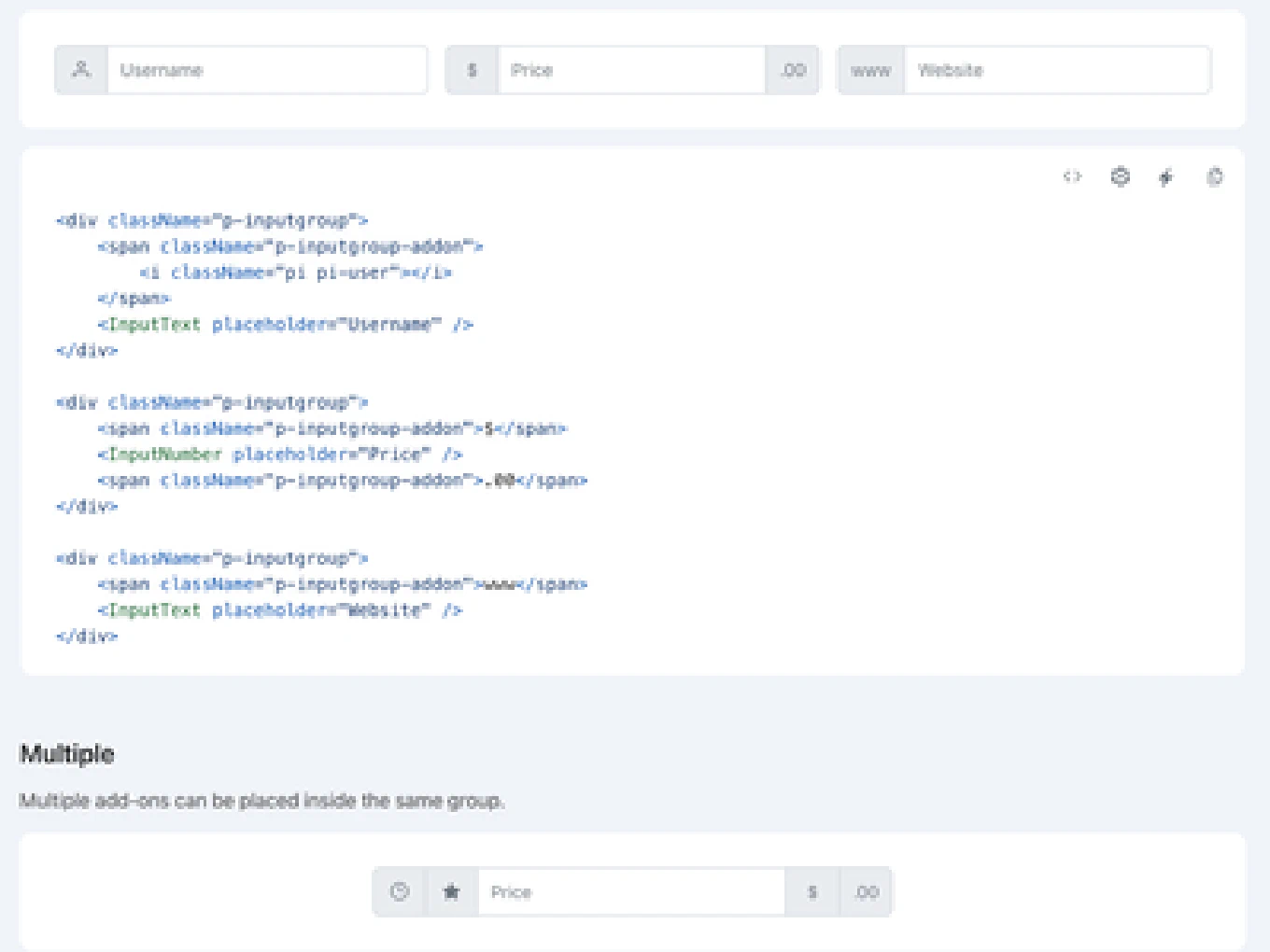1270x952 pixels.
Task: Click the www addon beside Website
Action: pyautogui.click(x=870, y=70)
